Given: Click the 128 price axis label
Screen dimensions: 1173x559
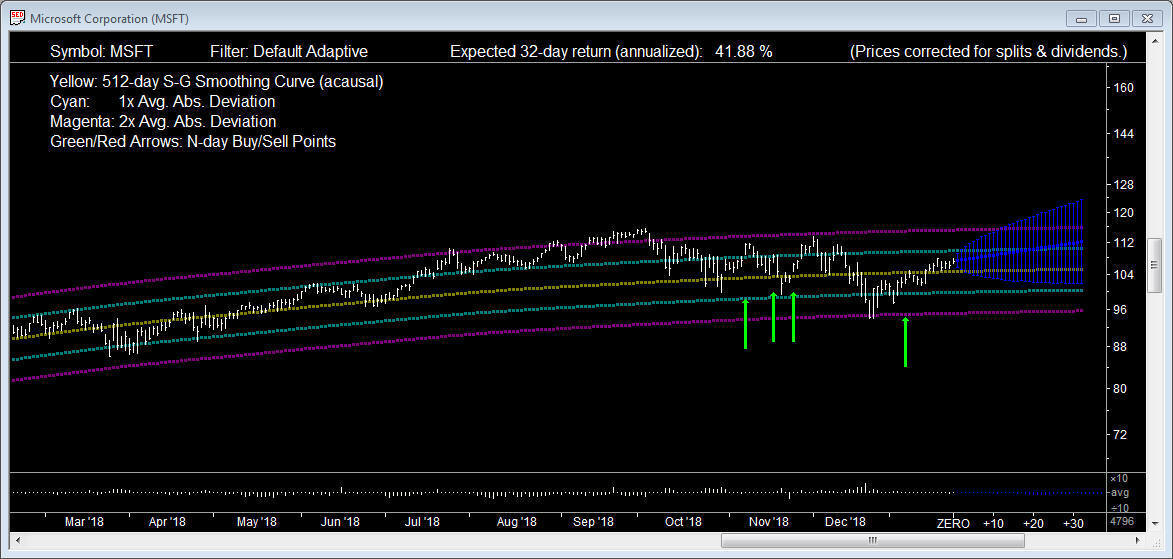Looking at the screenshot, I should 1124,185.
